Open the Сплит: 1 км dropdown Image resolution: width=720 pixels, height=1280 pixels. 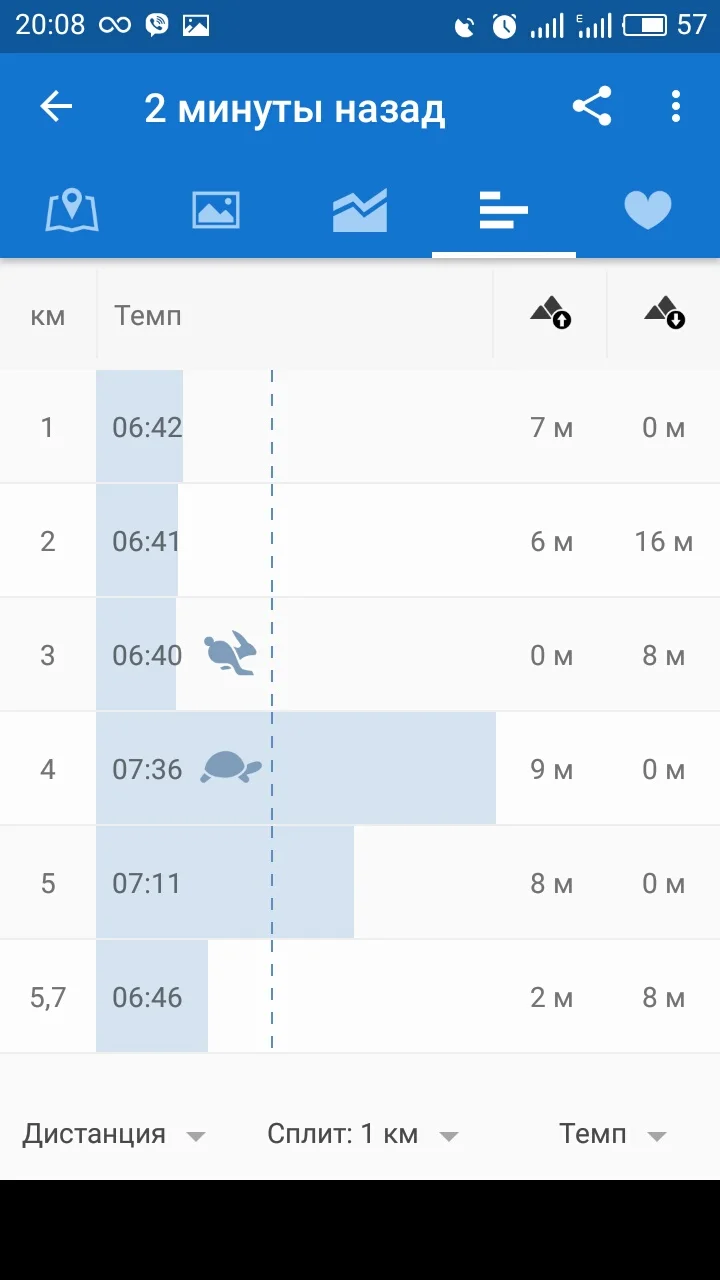(x=362, y=1134)
